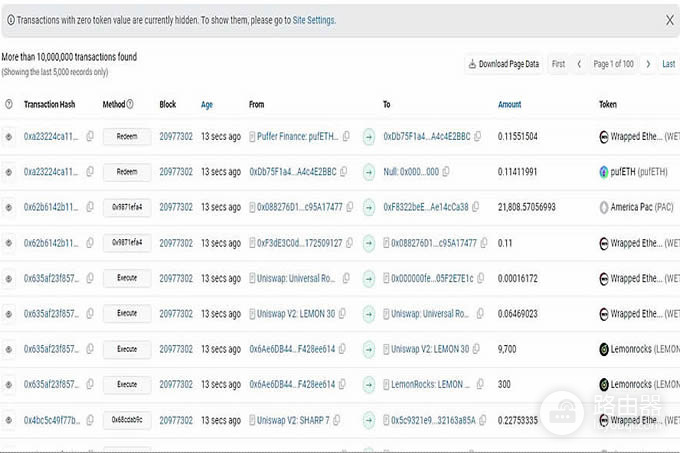Copy transaction hash 0x4bc5c49f77b

tap(90, 420)
